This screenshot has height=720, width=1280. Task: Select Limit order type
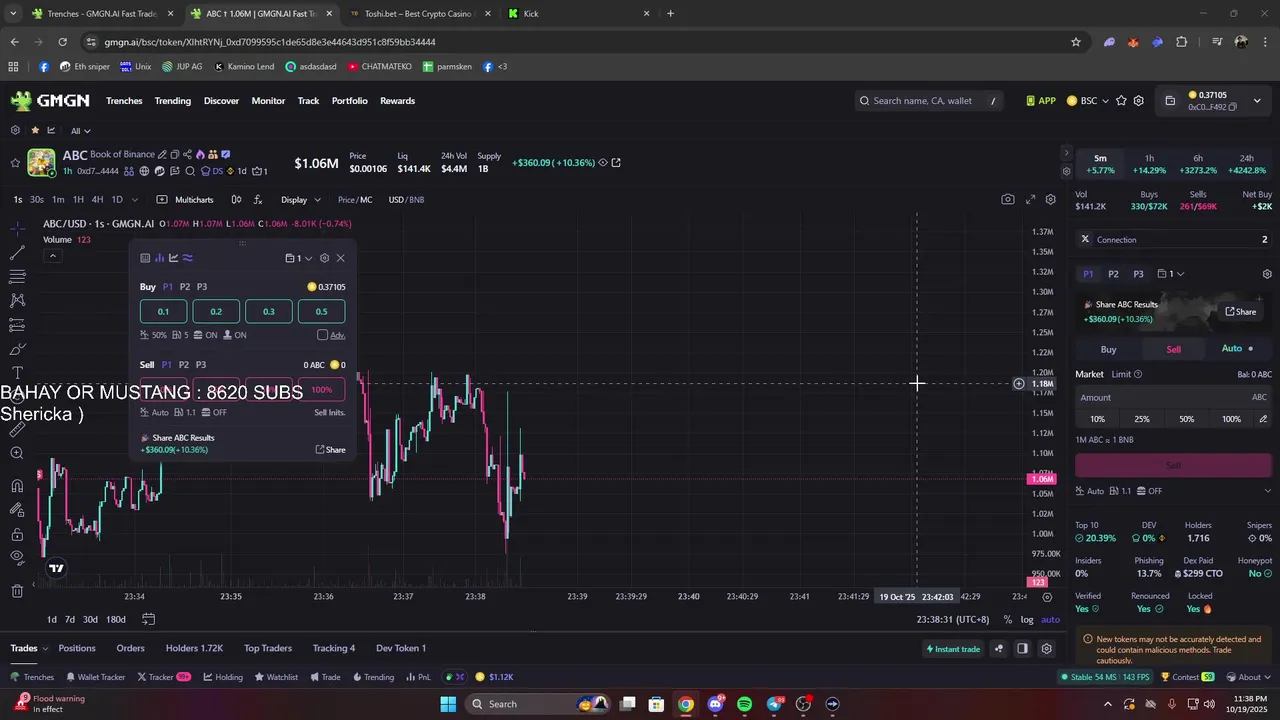(x=1121, y=374)
